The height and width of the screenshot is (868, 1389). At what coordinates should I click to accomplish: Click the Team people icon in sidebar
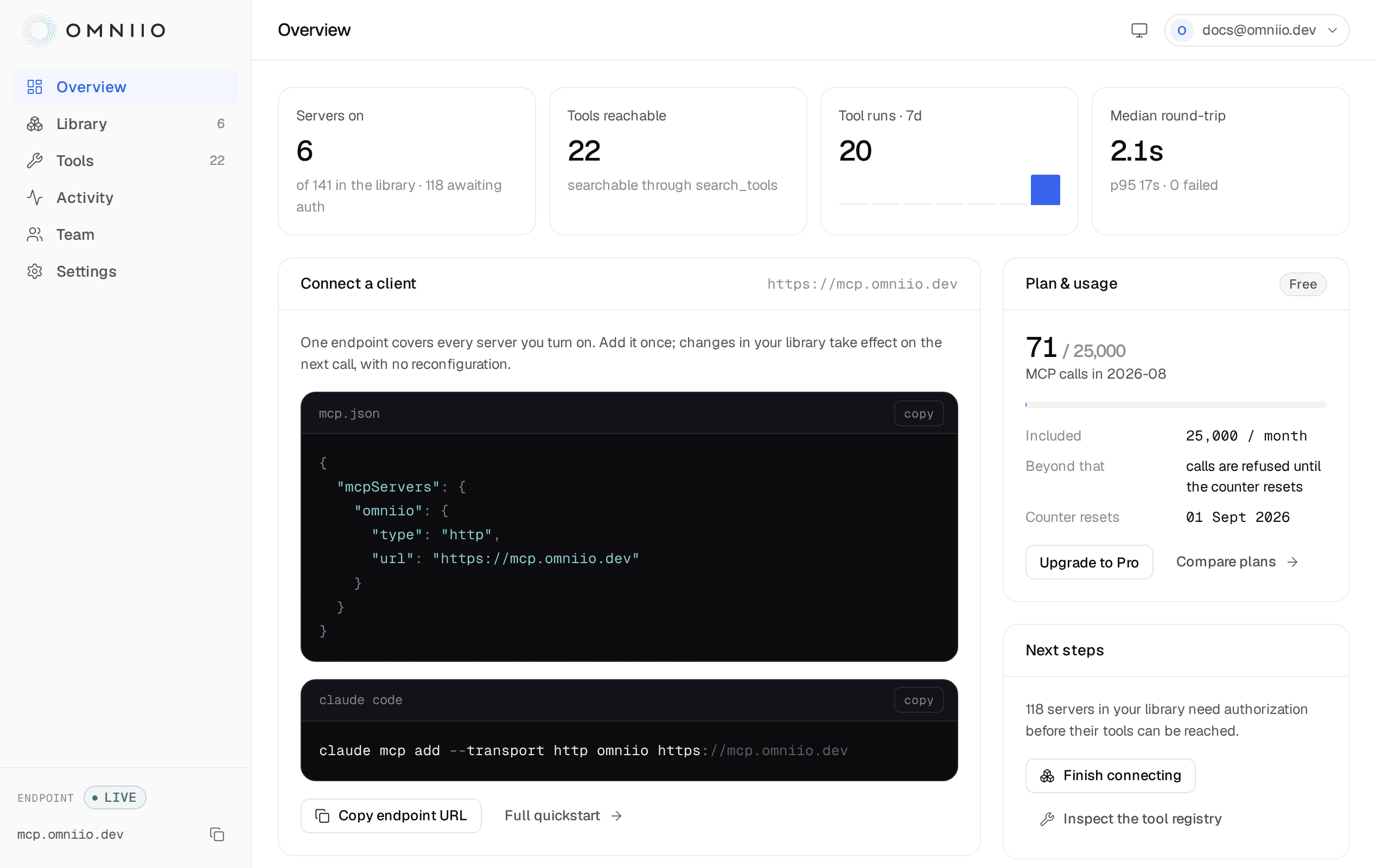click(x=35, y=234)
